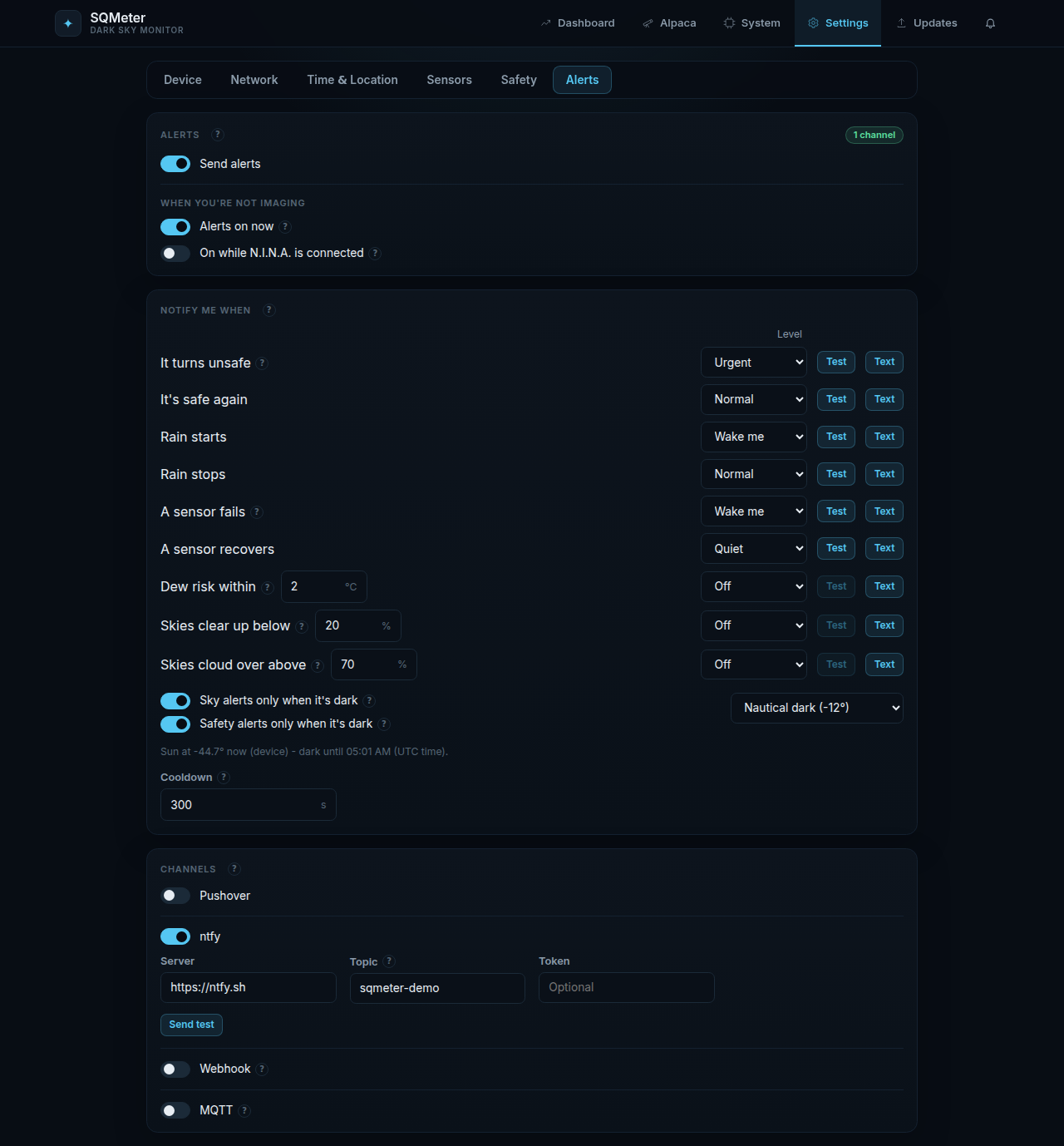Click Test button for Rain stops
1064x1146 pixels.
(x=836, y=474)
